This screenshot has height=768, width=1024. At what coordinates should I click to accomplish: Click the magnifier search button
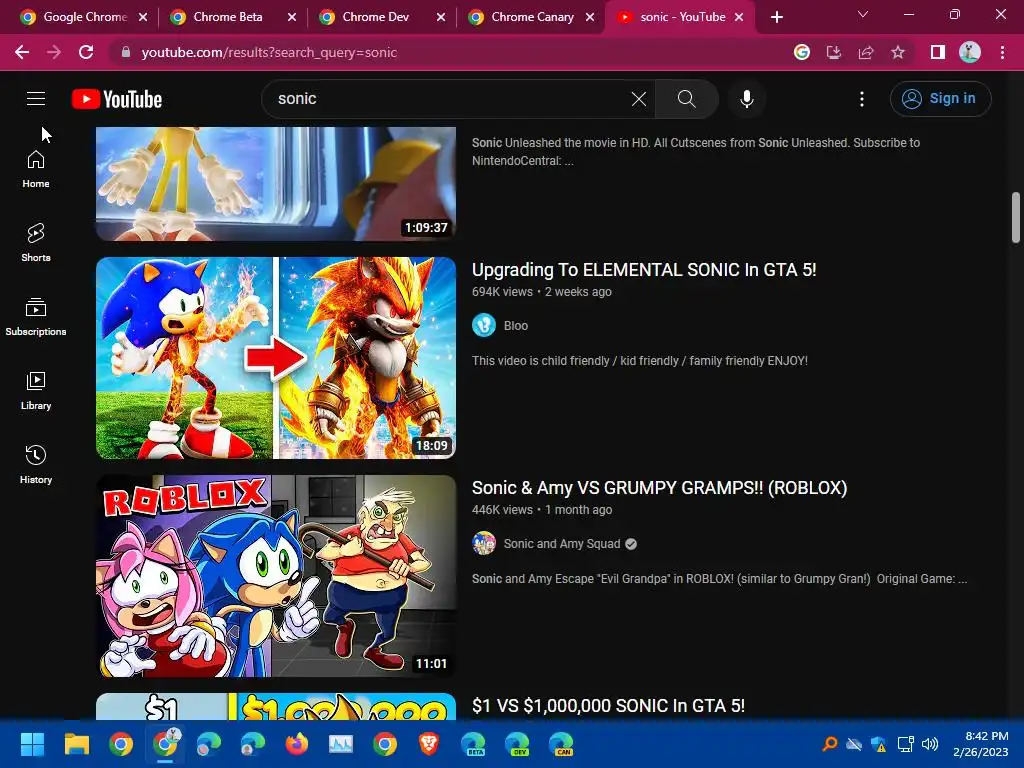(686, 99)
